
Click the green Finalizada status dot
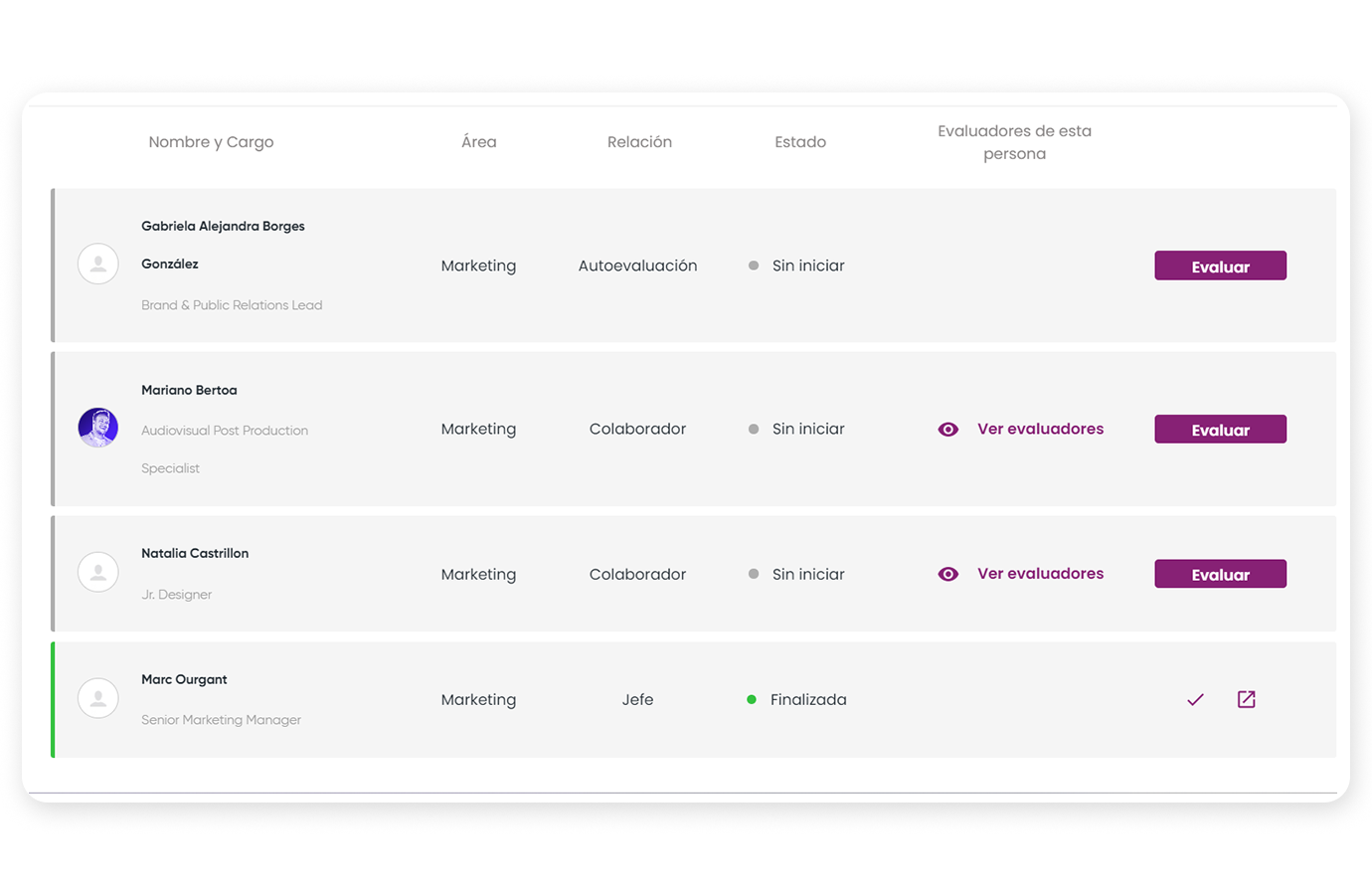tap(752, 699)
